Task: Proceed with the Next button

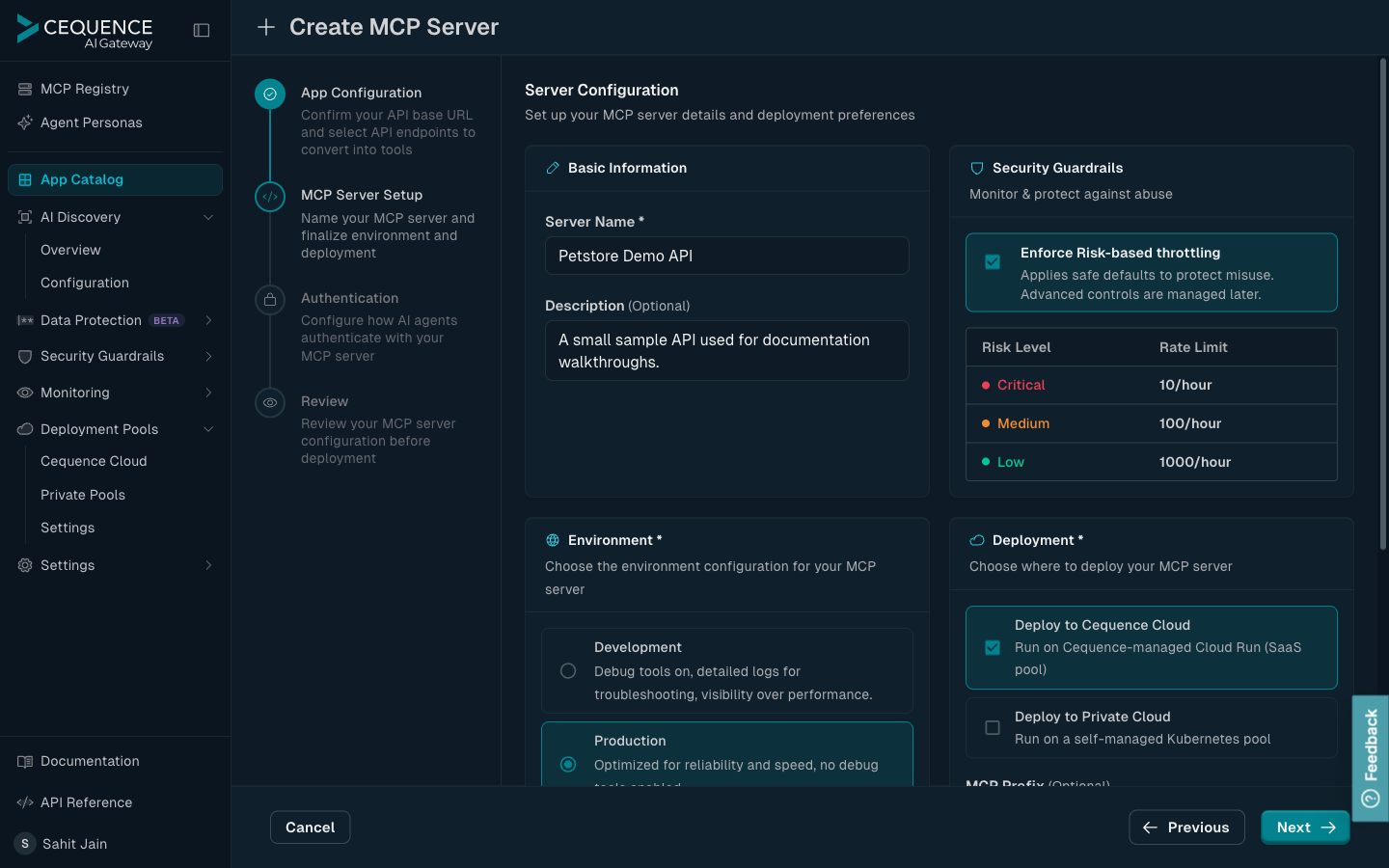Action: tap(1305, 827)
